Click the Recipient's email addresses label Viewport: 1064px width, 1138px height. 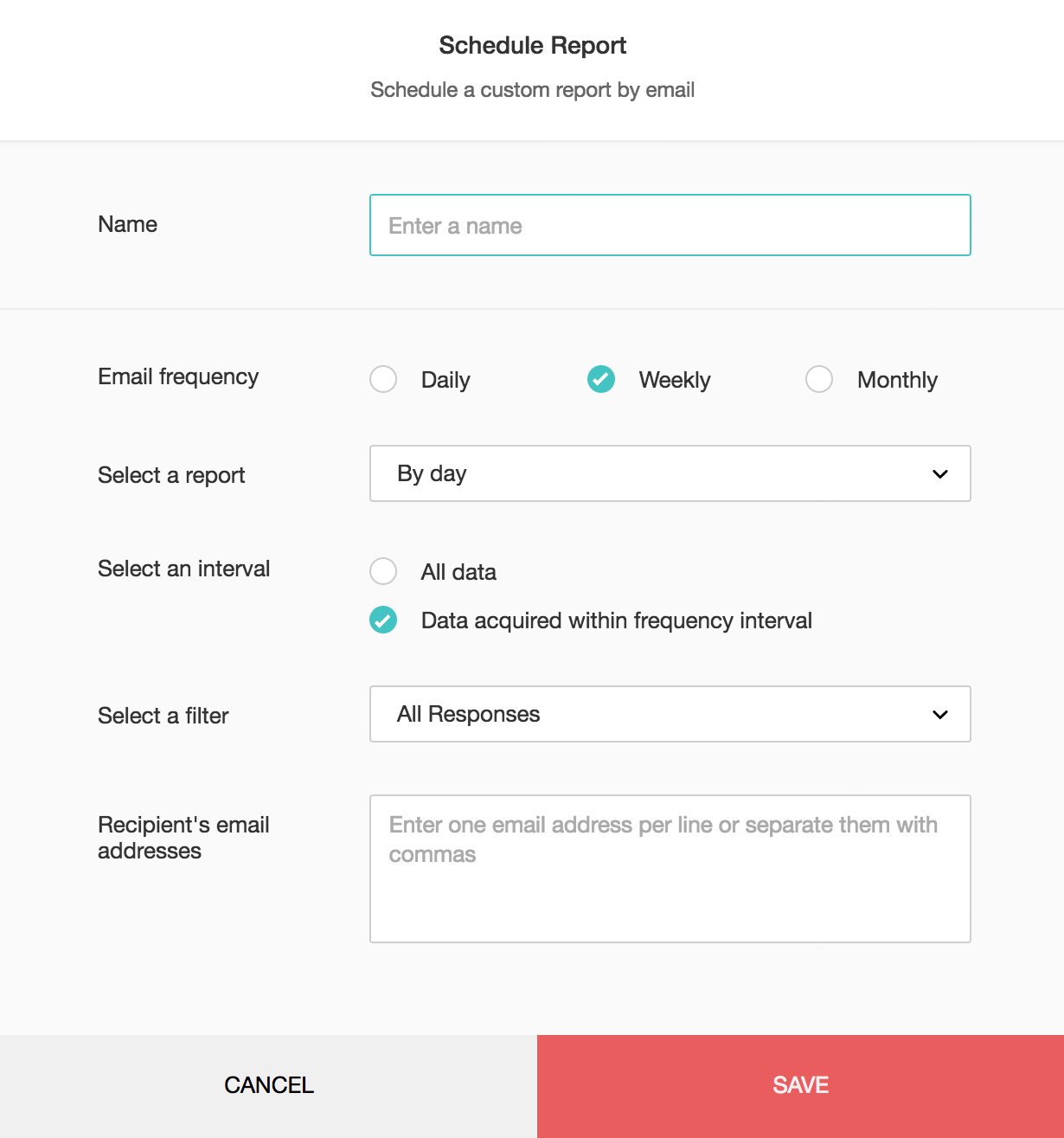[x=183, y=838]
